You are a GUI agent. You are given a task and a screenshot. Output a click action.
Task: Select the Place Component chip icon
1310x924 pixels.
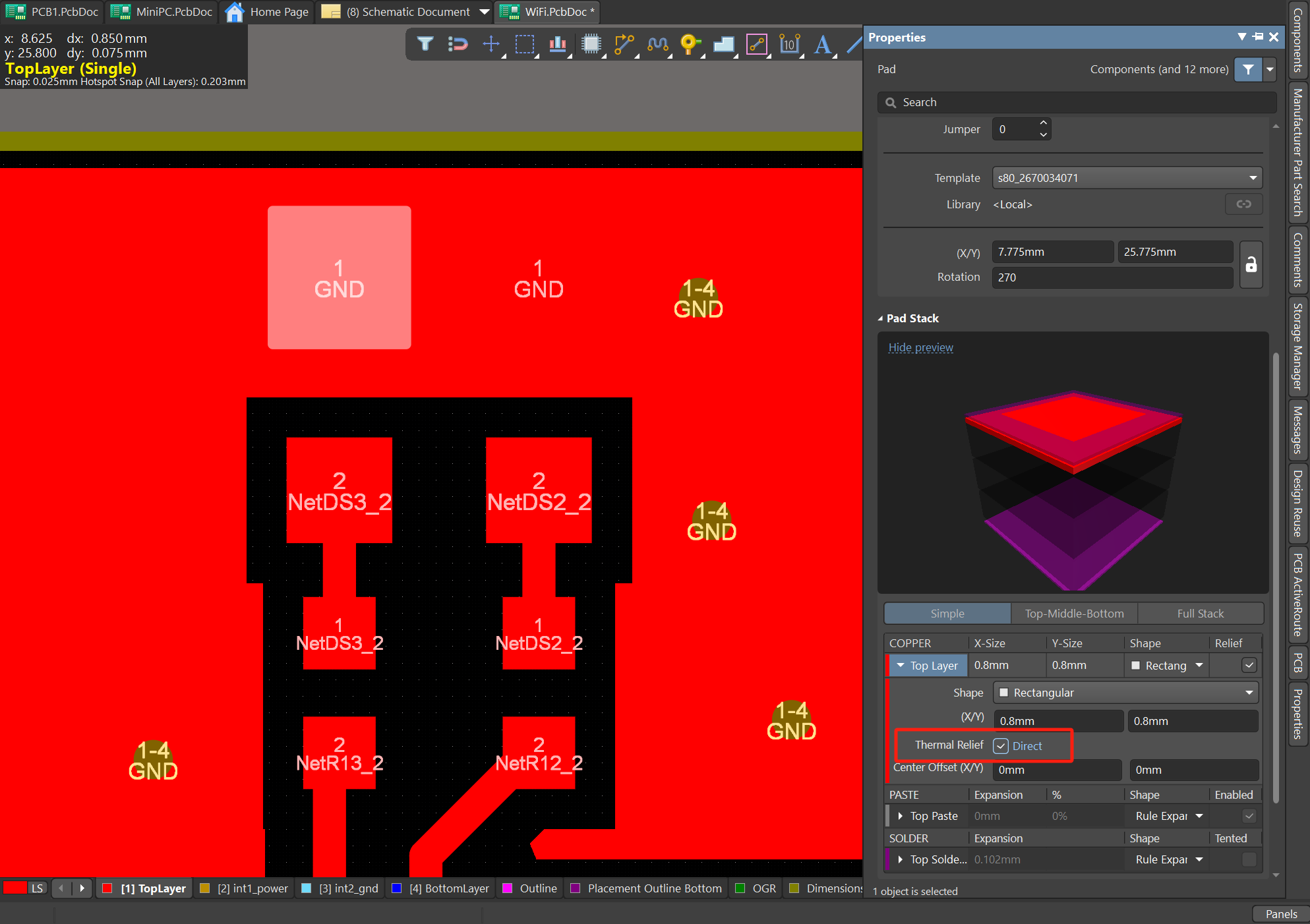click(591, 44)
